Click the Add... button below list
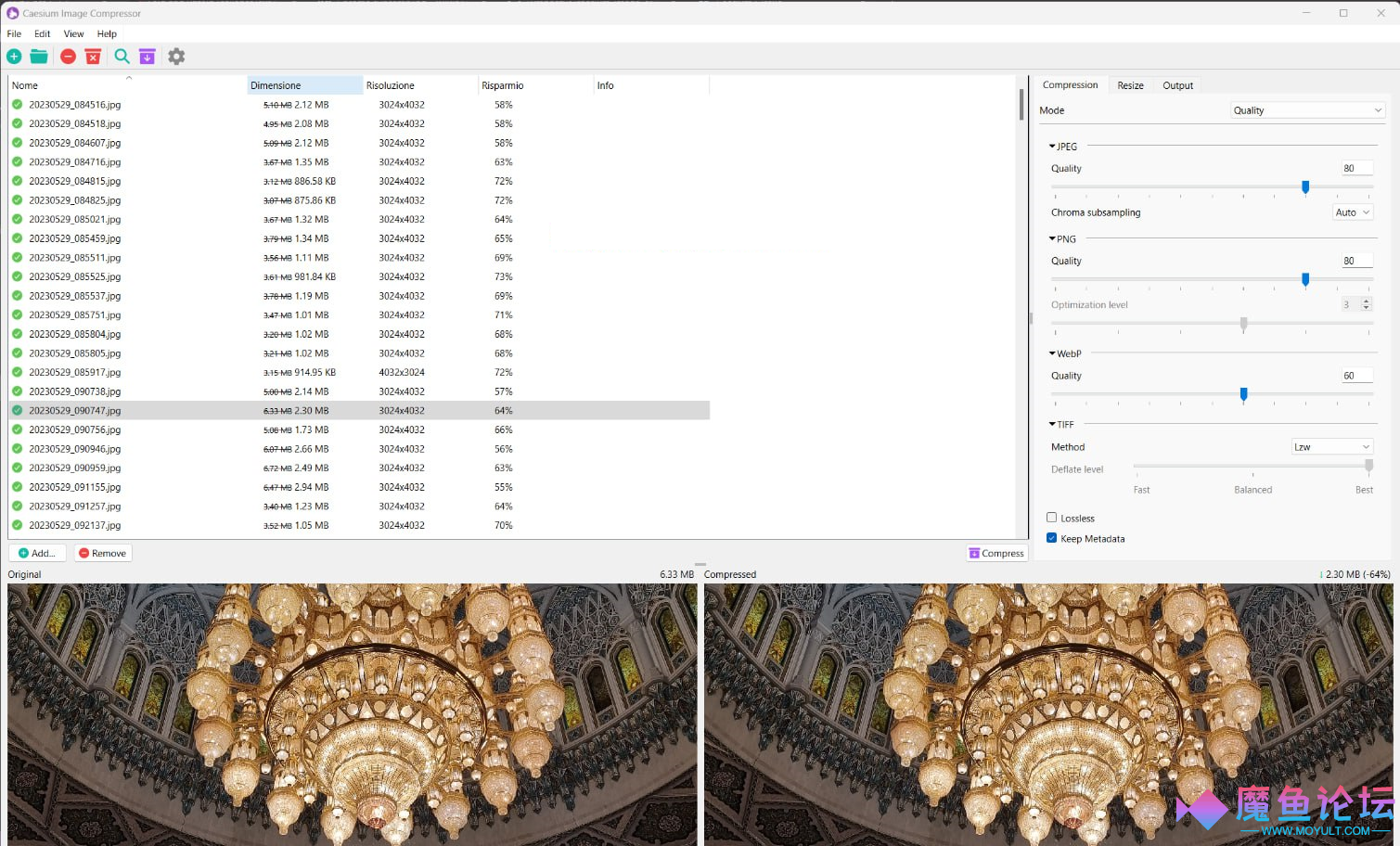Screen dimensions: 1400x846 click(x=37, y=553)
